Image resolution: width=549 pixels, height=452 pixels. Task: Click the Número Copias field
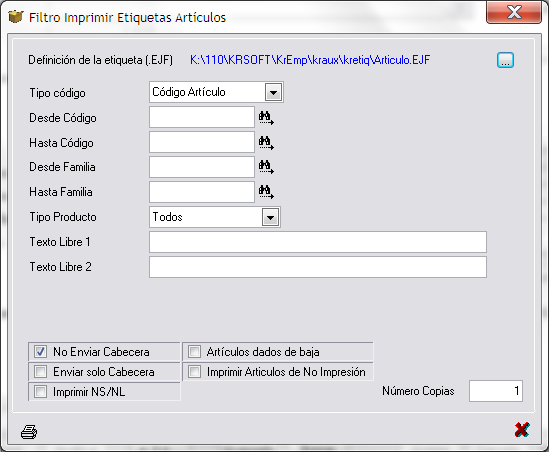pos(496,391)
